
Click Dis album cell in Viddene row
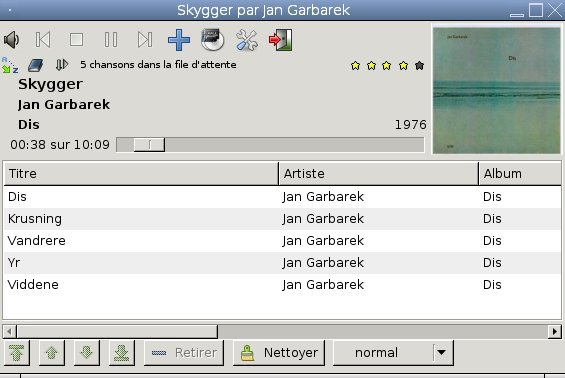(492, 285)
